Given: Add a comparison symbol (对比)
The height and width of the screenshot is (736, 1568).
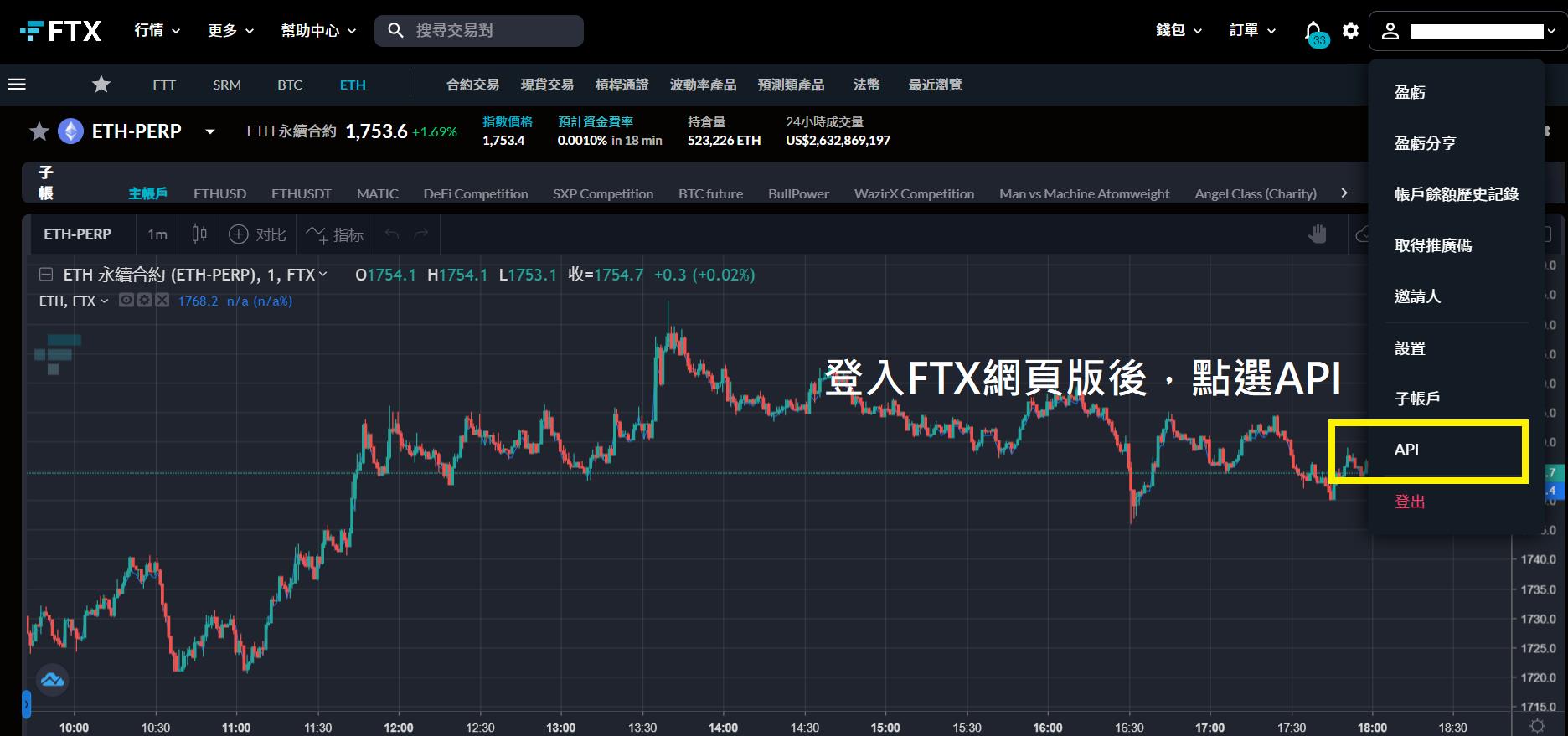Looking at the screenshot, I should [258, 234].
